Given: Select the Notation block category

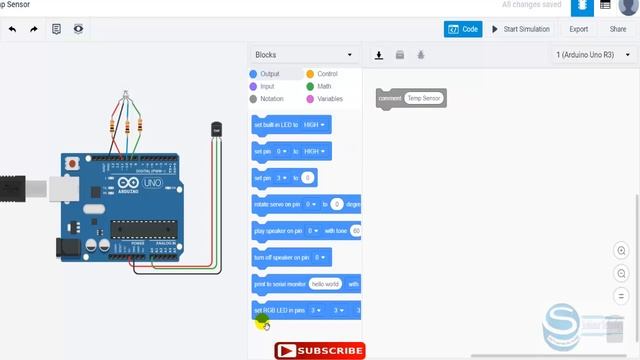Looking at the screenshot, I should [267, 99].
